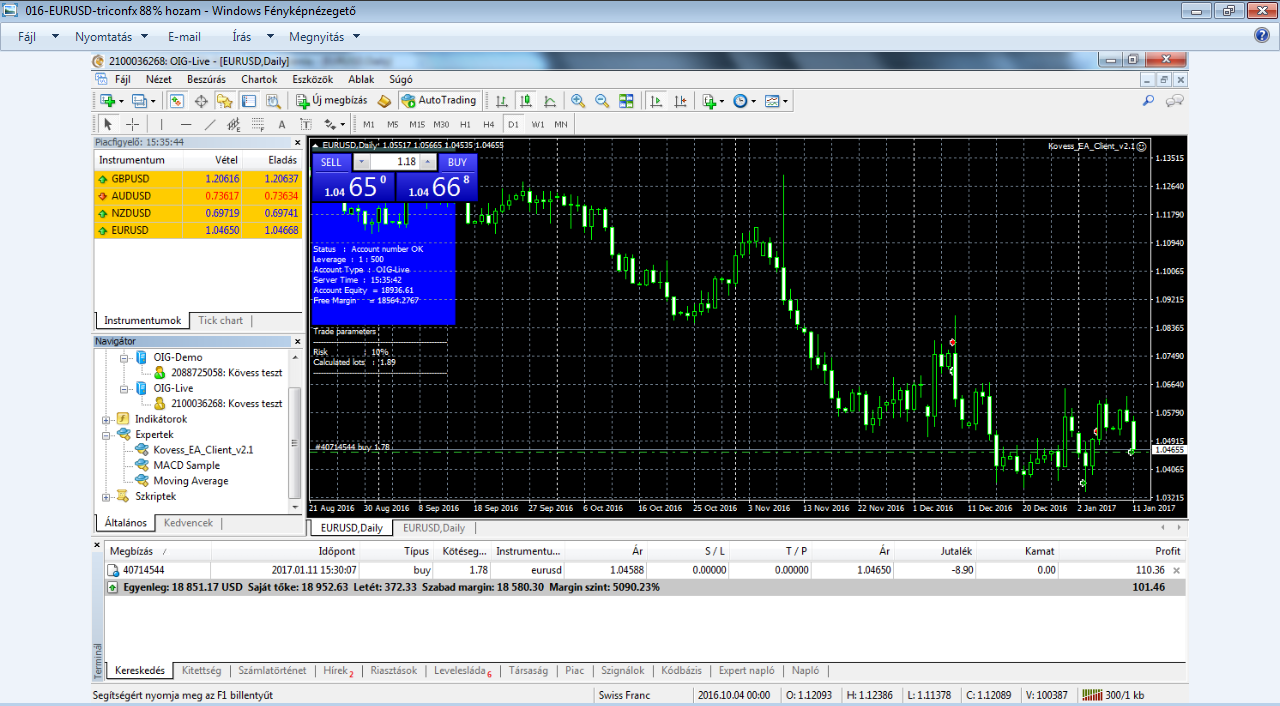This screenshot has height=706, width=1280.
Task: Click the lot size input field
Action: [394, 162]
